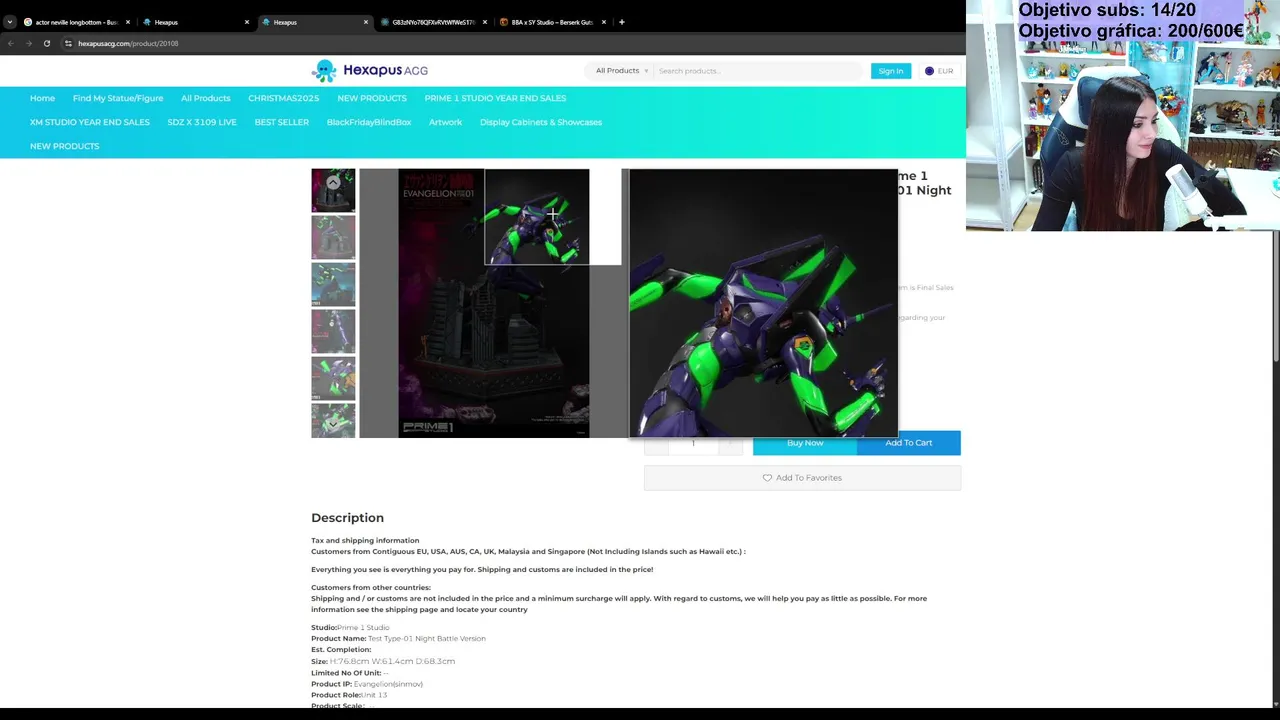Click the size value H:76.8cm text
The height and width of the screenshot is (720, 1280).
coord(392,661)
